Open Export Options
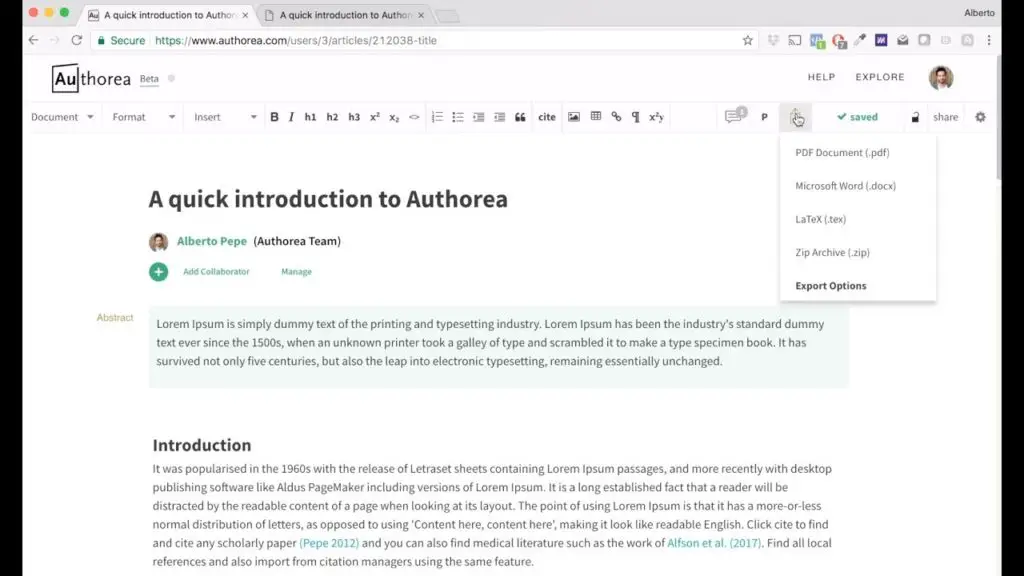Screen dimensions: 1024x576 [x=831, y=285]
